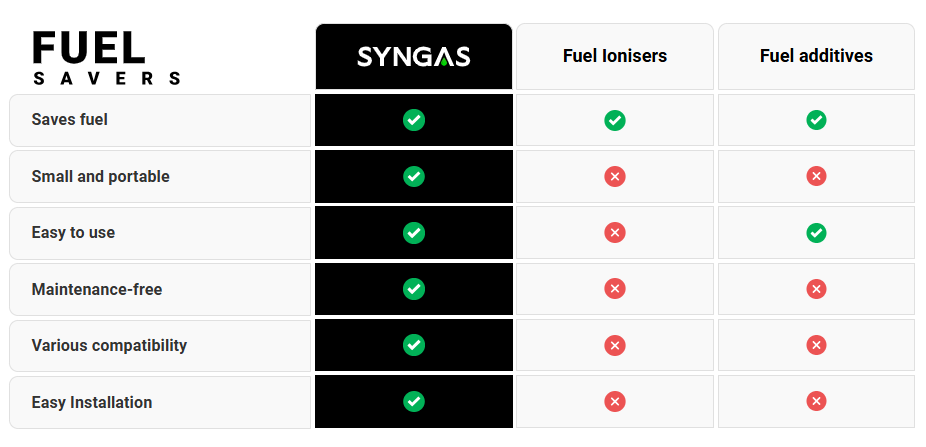Viewport: 926px width, 447px height.
Task: Click the SYNGAS logo column header
Action: (414, 56)
